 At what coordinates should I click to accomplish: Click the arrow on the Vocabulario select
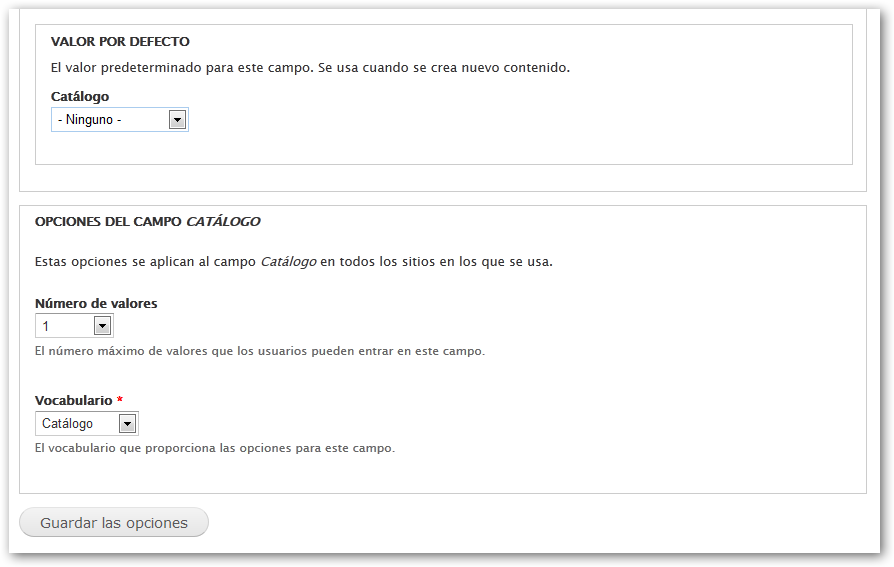click(127, 424)
